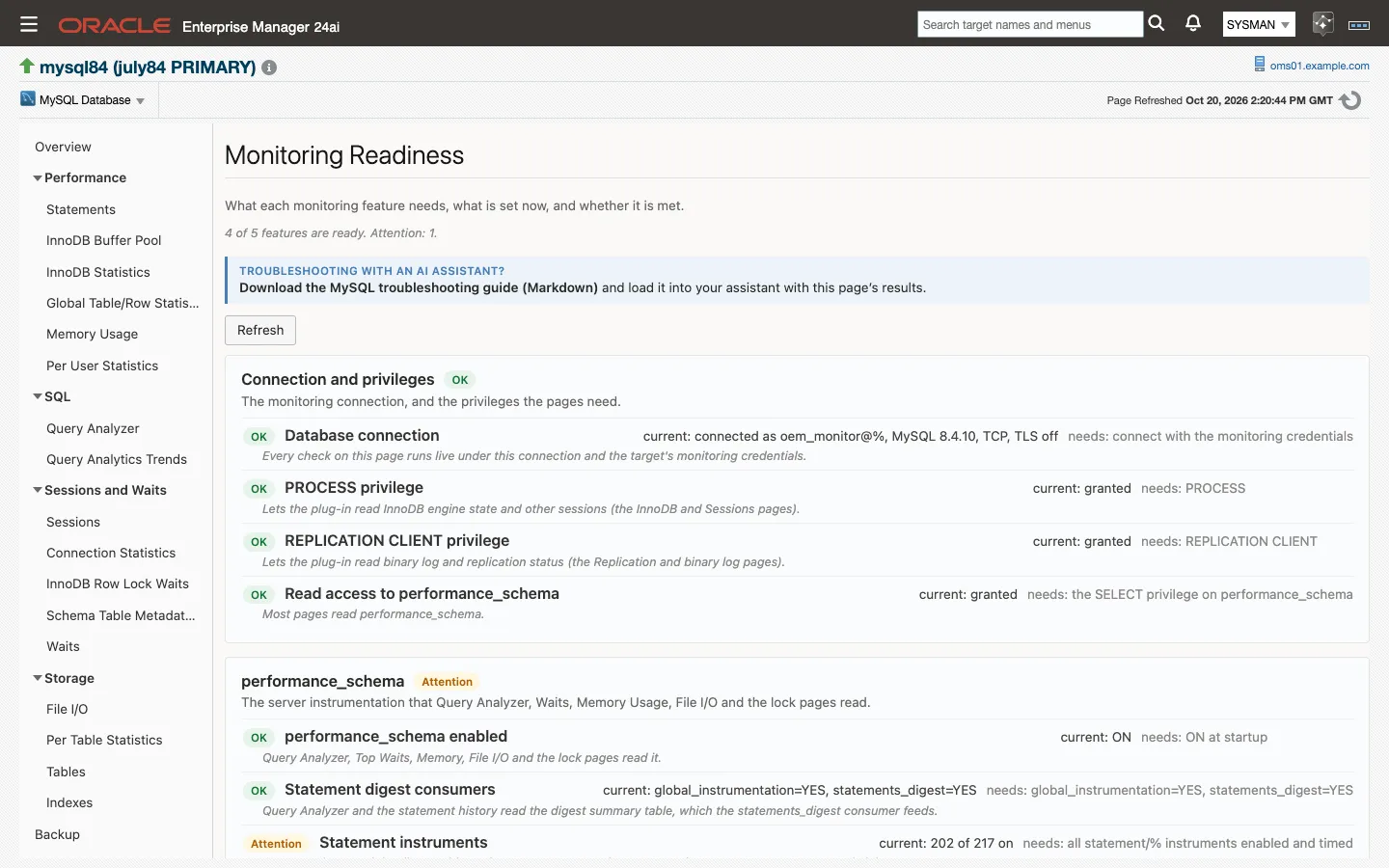
Task: Click the Oracle logo
Action: tap(114, 26)
